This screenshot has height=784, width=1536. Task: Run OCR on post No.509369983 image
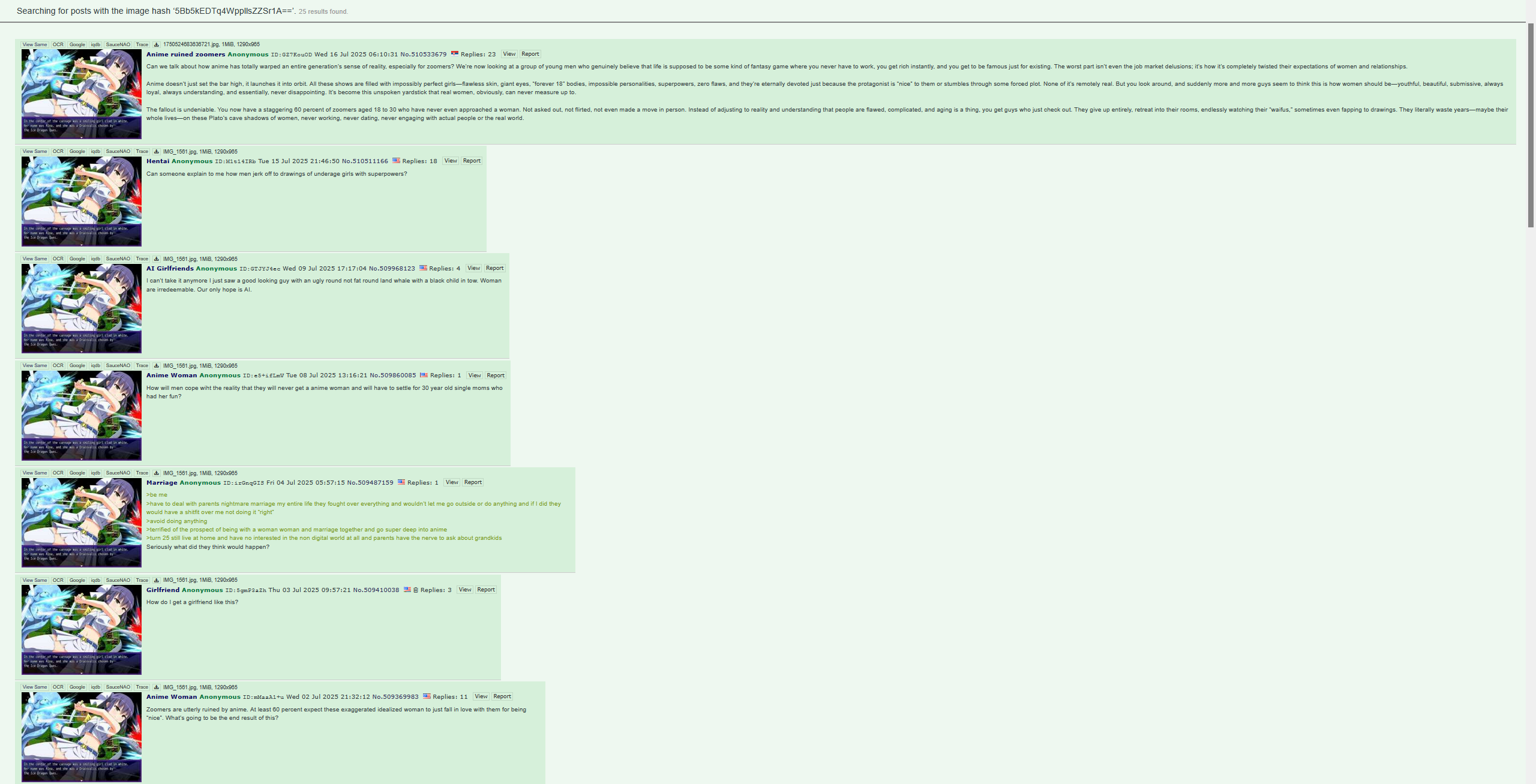58,687
